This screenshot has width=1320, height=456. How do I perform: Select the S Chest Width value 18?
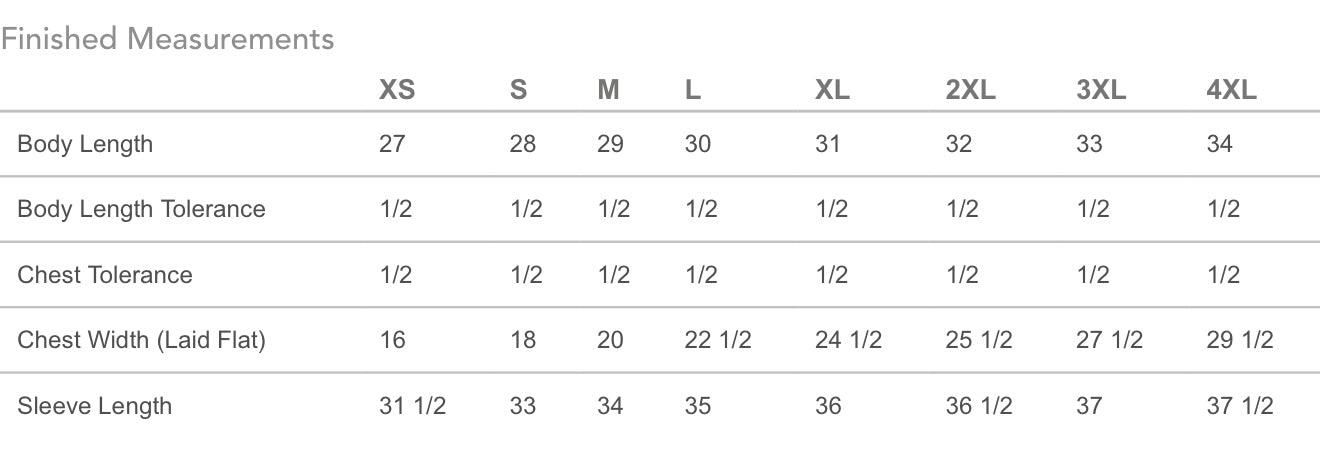pos(523,340)
